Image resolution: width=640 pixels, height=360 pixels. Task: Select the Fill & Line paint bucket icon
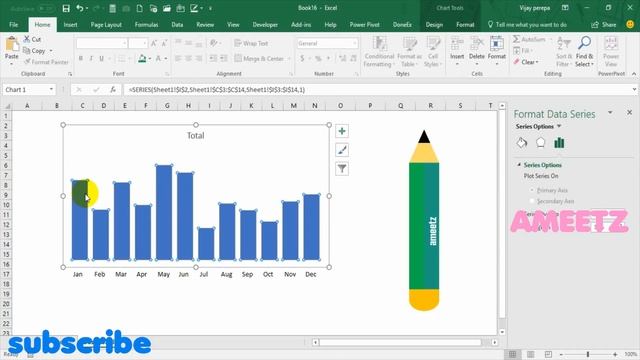point(522,143)
